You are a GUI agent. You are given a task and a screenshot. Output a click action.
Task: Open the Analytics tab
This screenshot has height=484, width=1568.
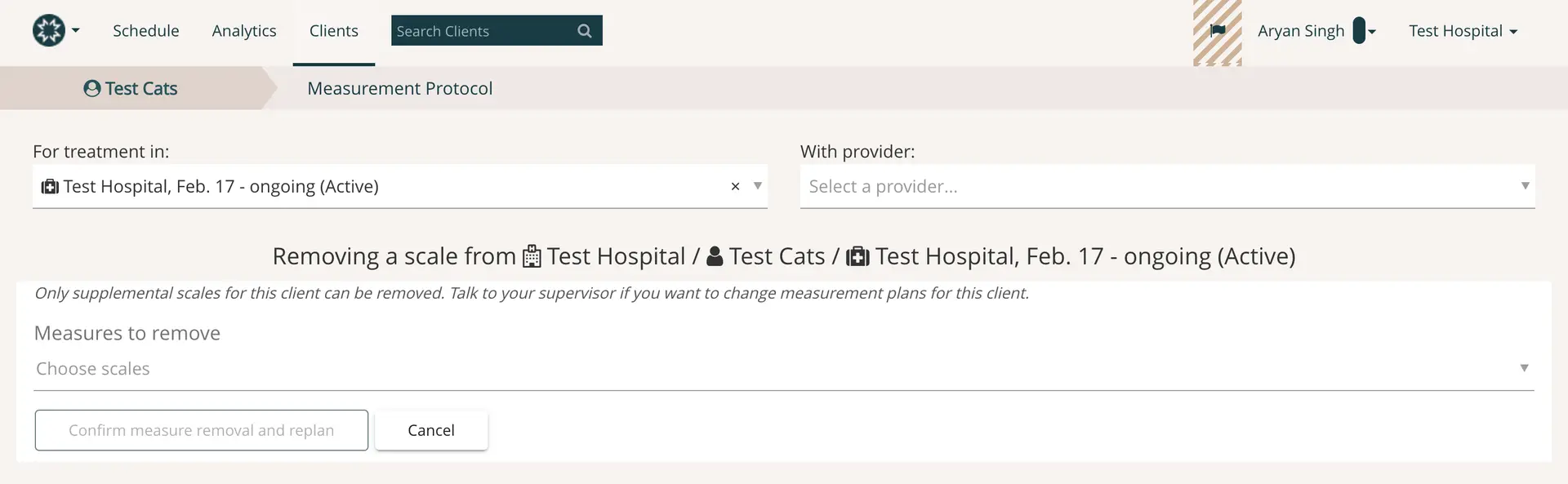click(243, 30)
